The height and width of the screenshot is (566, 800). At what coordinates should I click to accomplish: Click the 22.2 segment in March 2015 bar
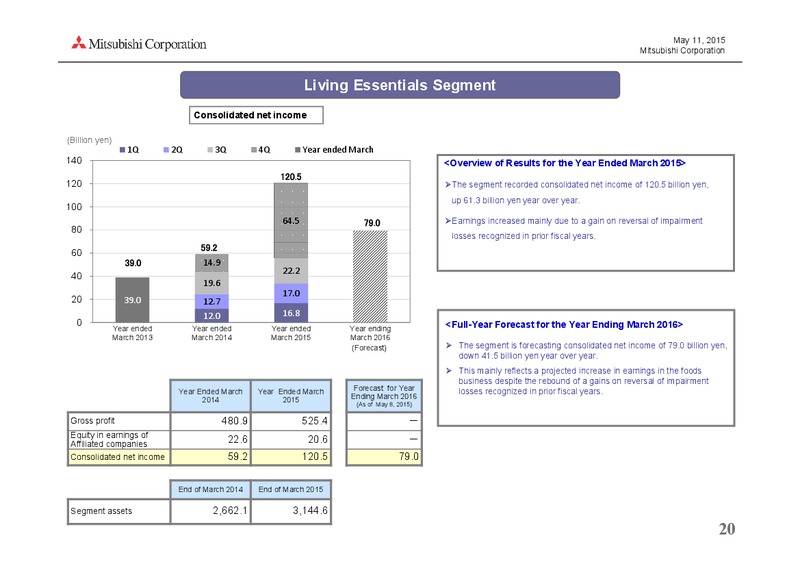(291, 271)
